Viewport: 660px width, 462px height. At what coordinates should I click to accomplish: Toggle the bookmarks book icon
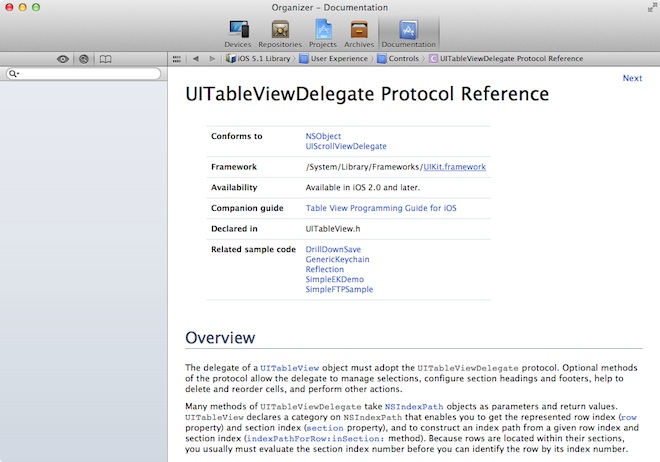pyautogui.click(x=105, y=59)
